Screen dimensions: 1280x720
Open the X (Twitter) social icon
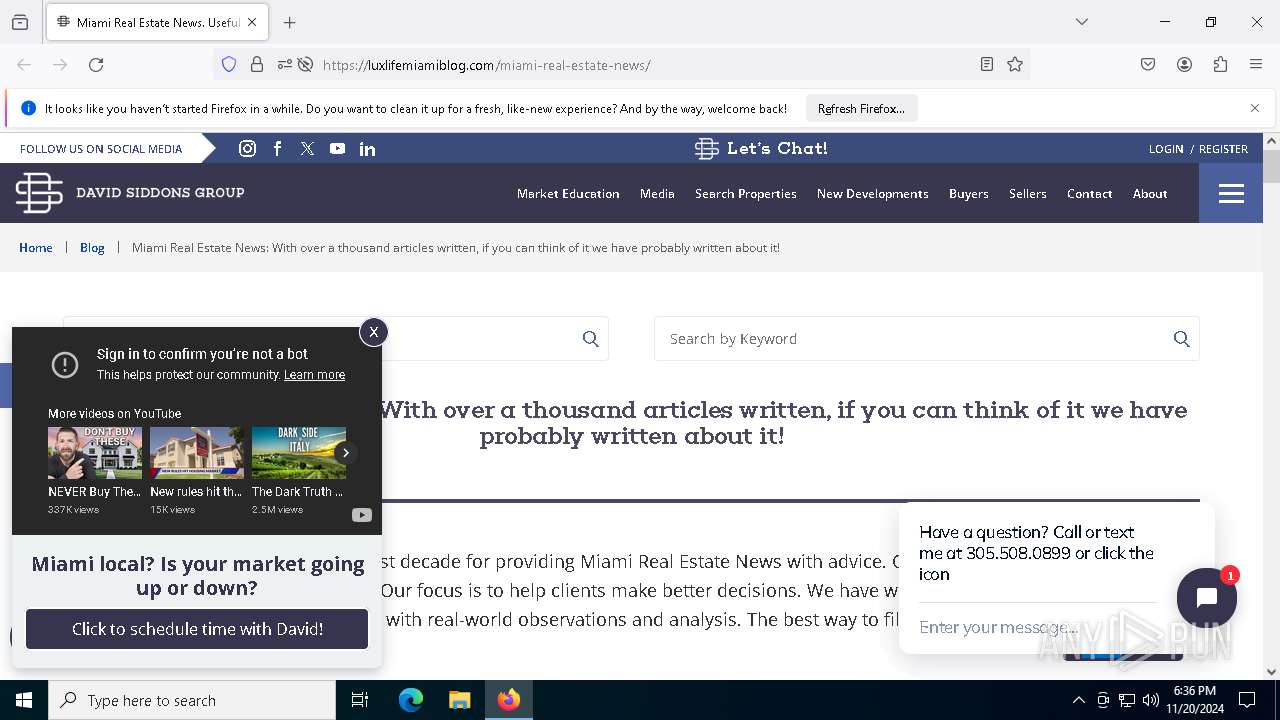[x=307, y=148]
